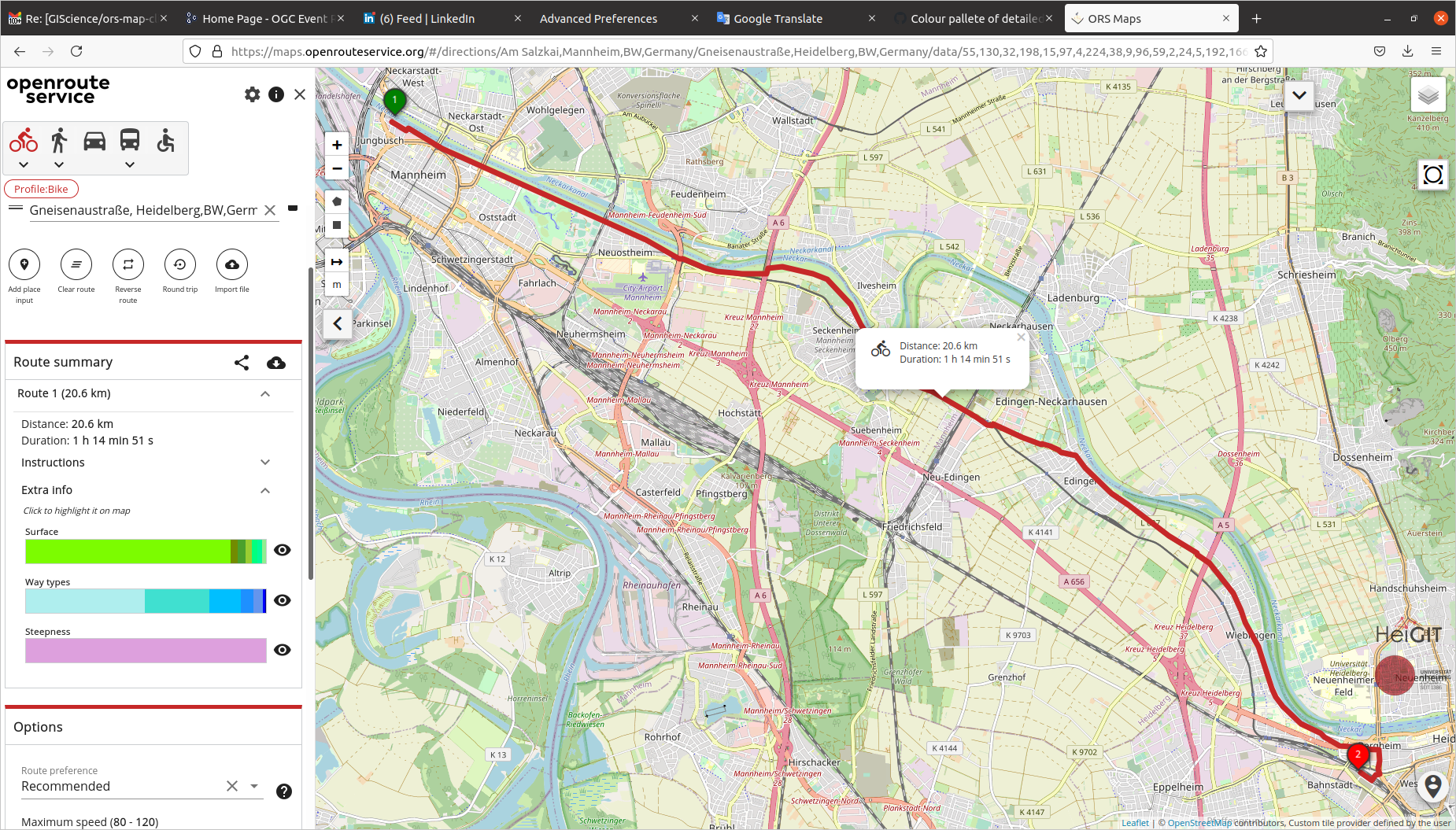This screenshot has width=1456, height=830.
Task: Open the OpenStreetMap attribution link
Action: (x=1199, y=823)
